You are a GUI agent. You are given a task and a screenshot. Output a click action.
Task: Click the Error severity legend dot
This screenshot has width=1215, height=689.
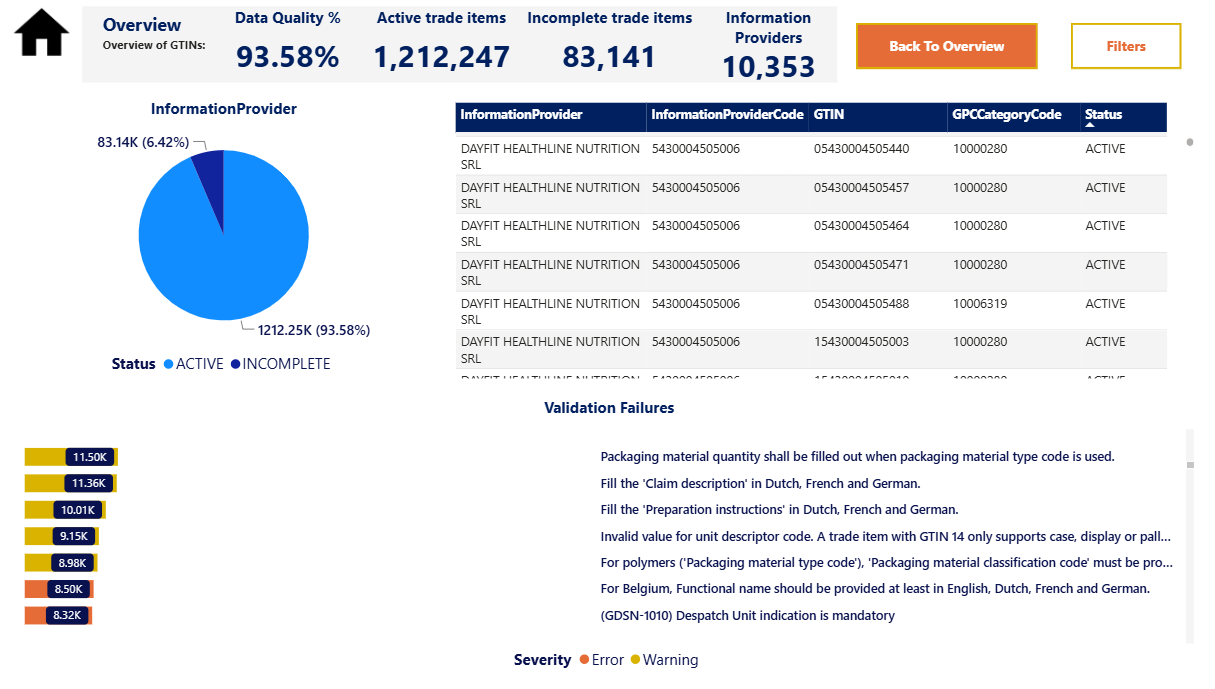582,660
